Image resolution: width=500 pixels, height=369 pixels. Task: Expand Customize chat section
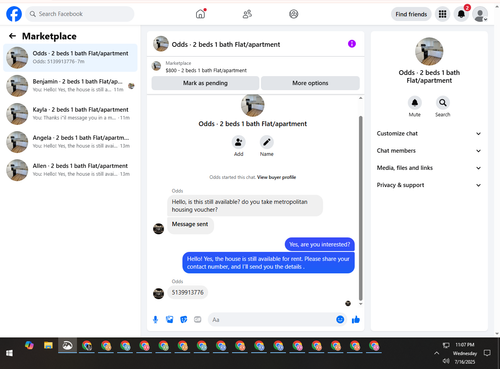click(429, 133)
